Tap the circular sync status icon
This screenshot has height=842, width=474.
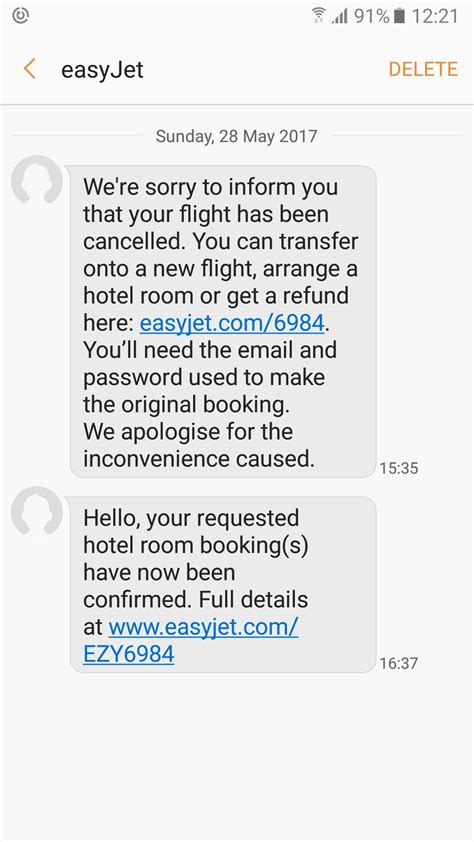[x=20, y=16]
